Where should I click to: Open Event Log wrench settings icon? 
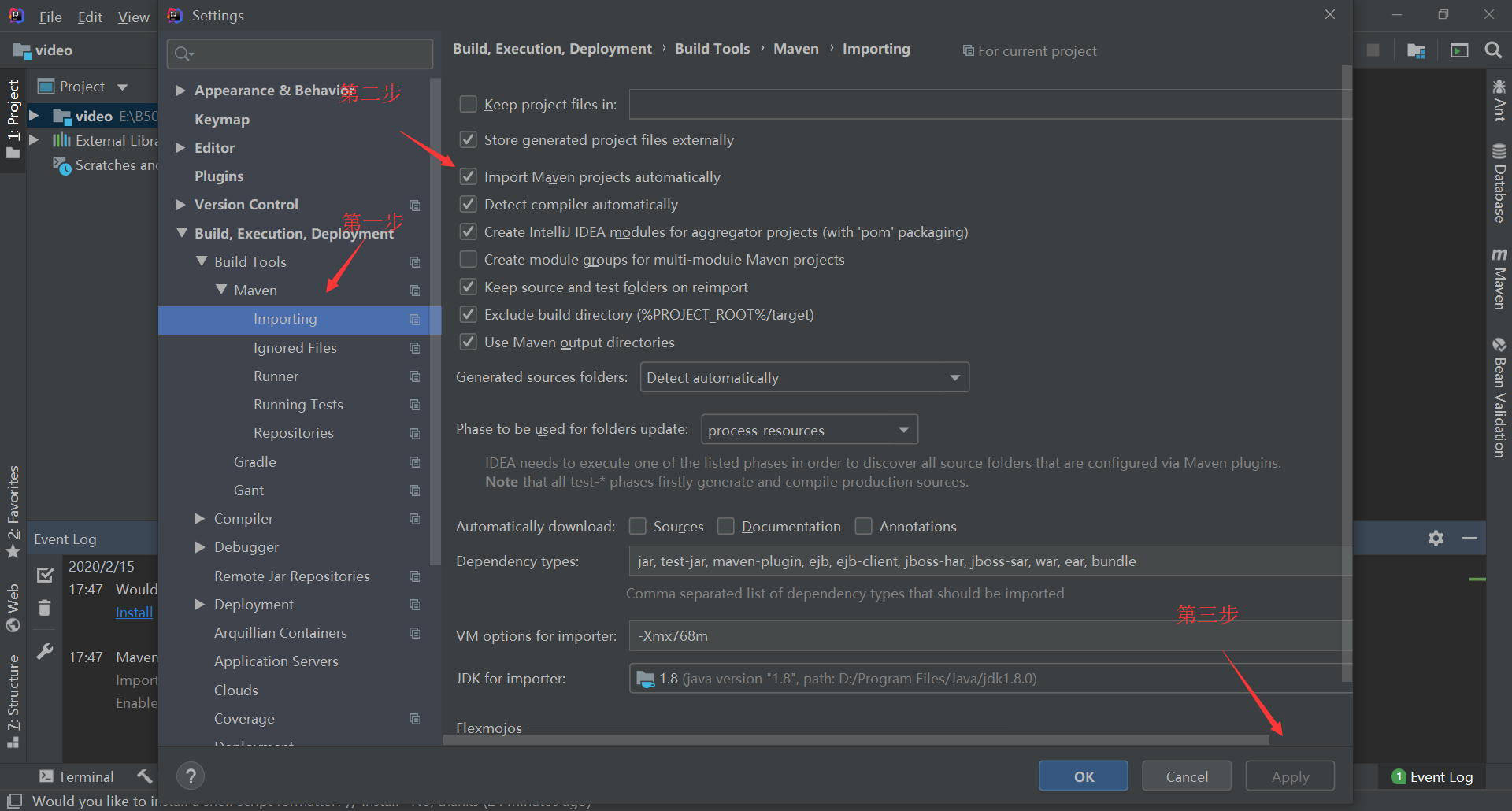[45, 652]
